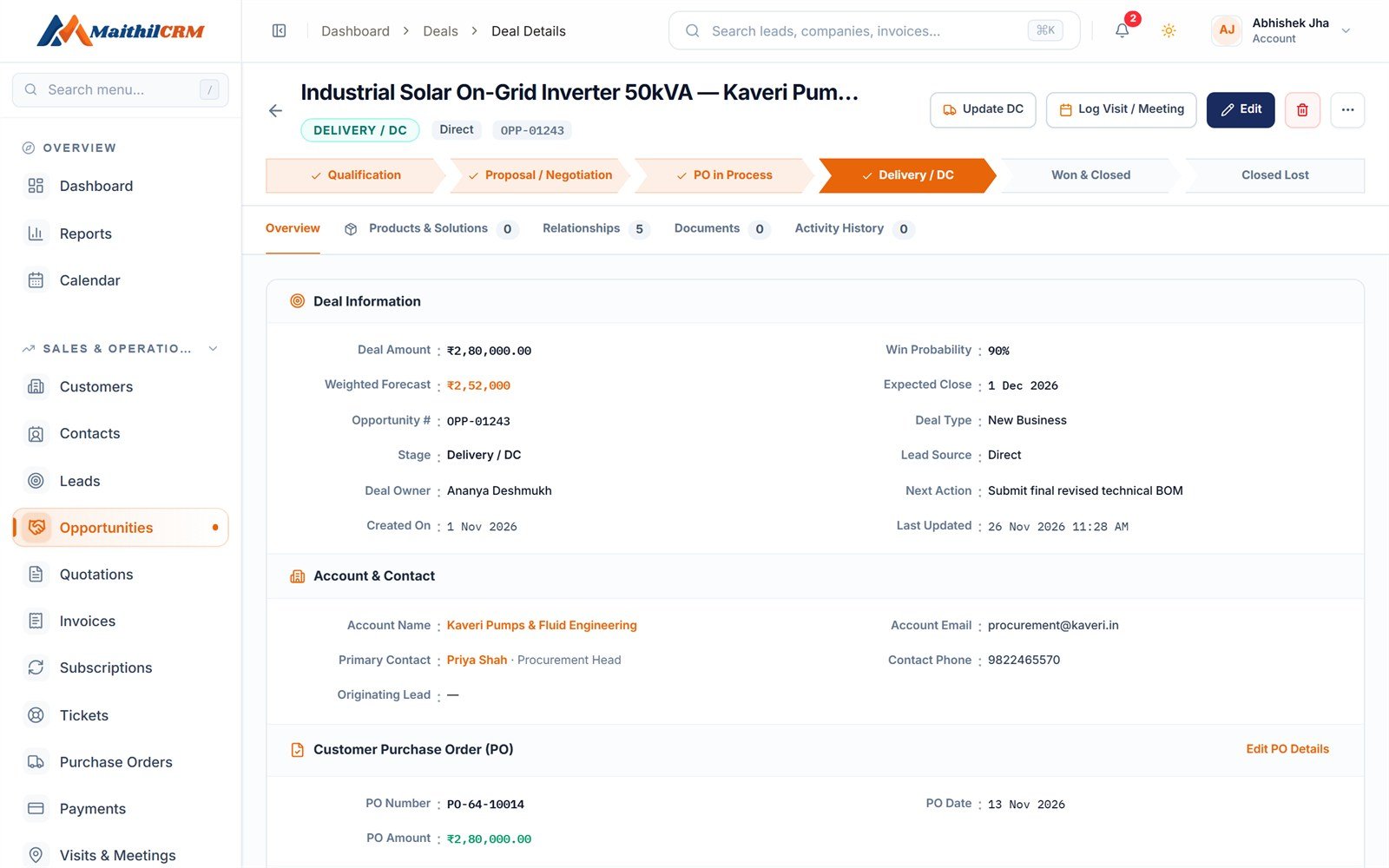Switch to Activity History tab
Image resolution: width=1389 pixels, height=868 pixels.
(854, 229)
